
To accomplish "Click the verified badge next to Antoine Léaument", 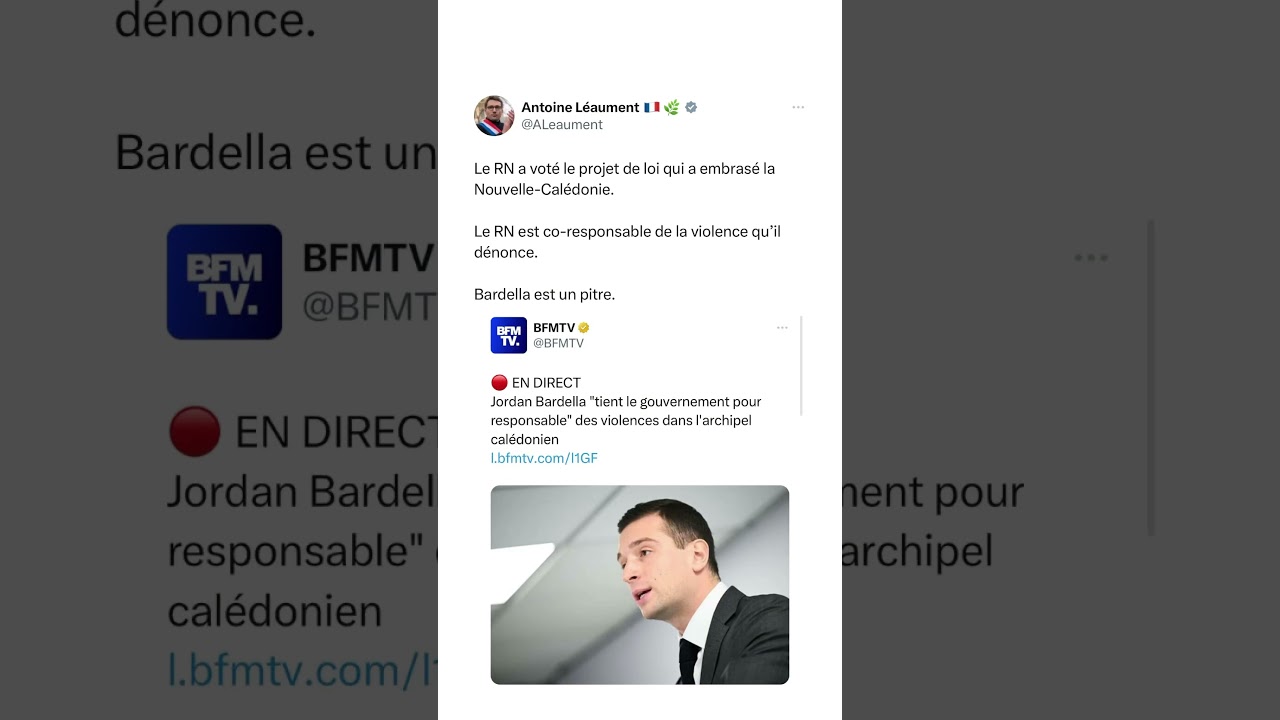I will (691, 107).
